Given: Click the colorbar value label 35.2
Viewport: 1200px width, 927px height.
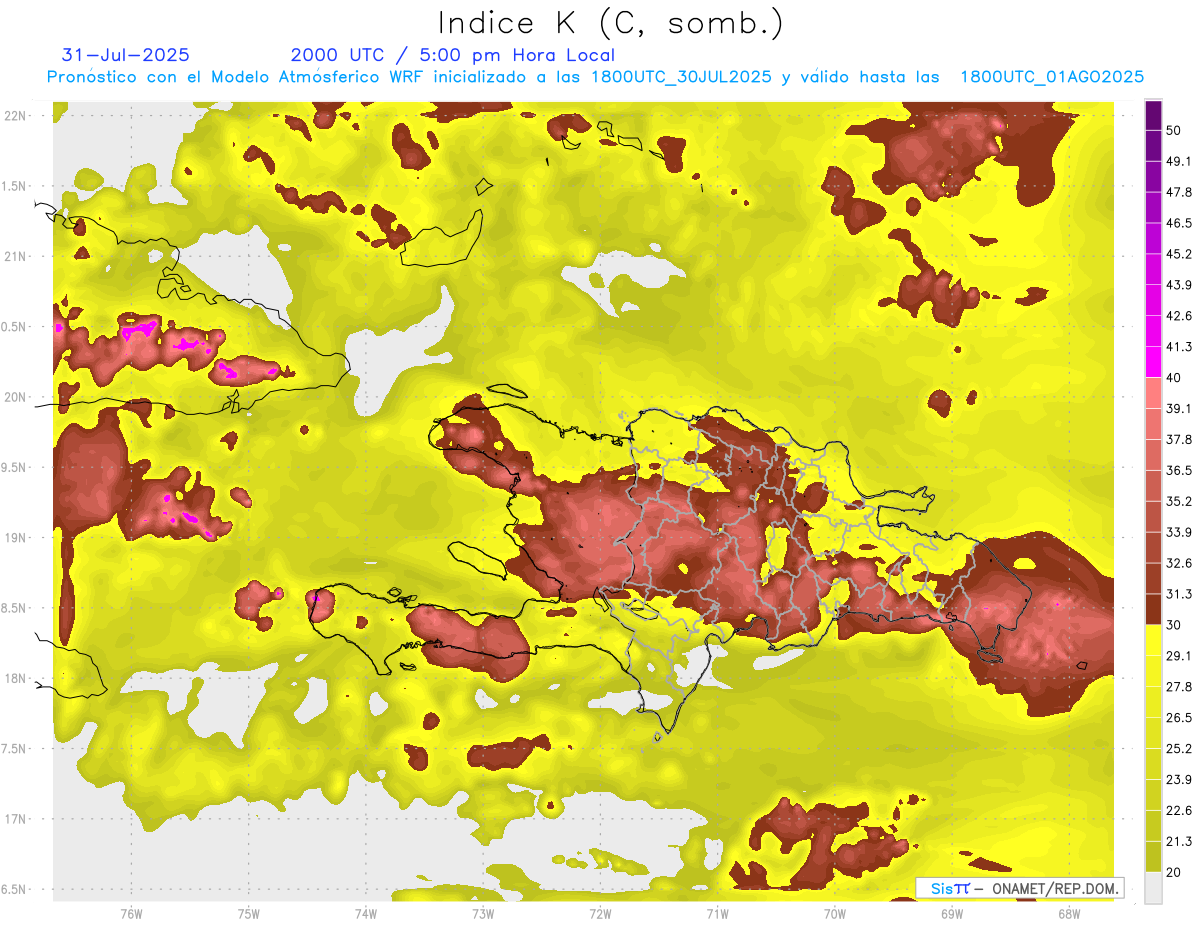Looking at the screenshot, I should (x=1179, y=501).
